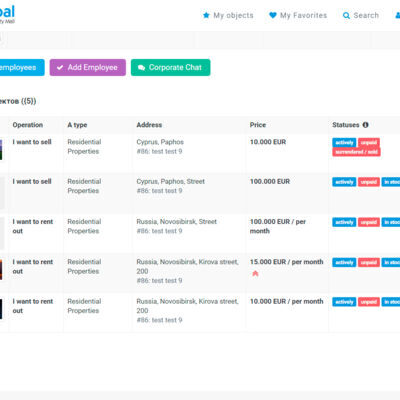Click the magnifier Search icon

[346, 16]
